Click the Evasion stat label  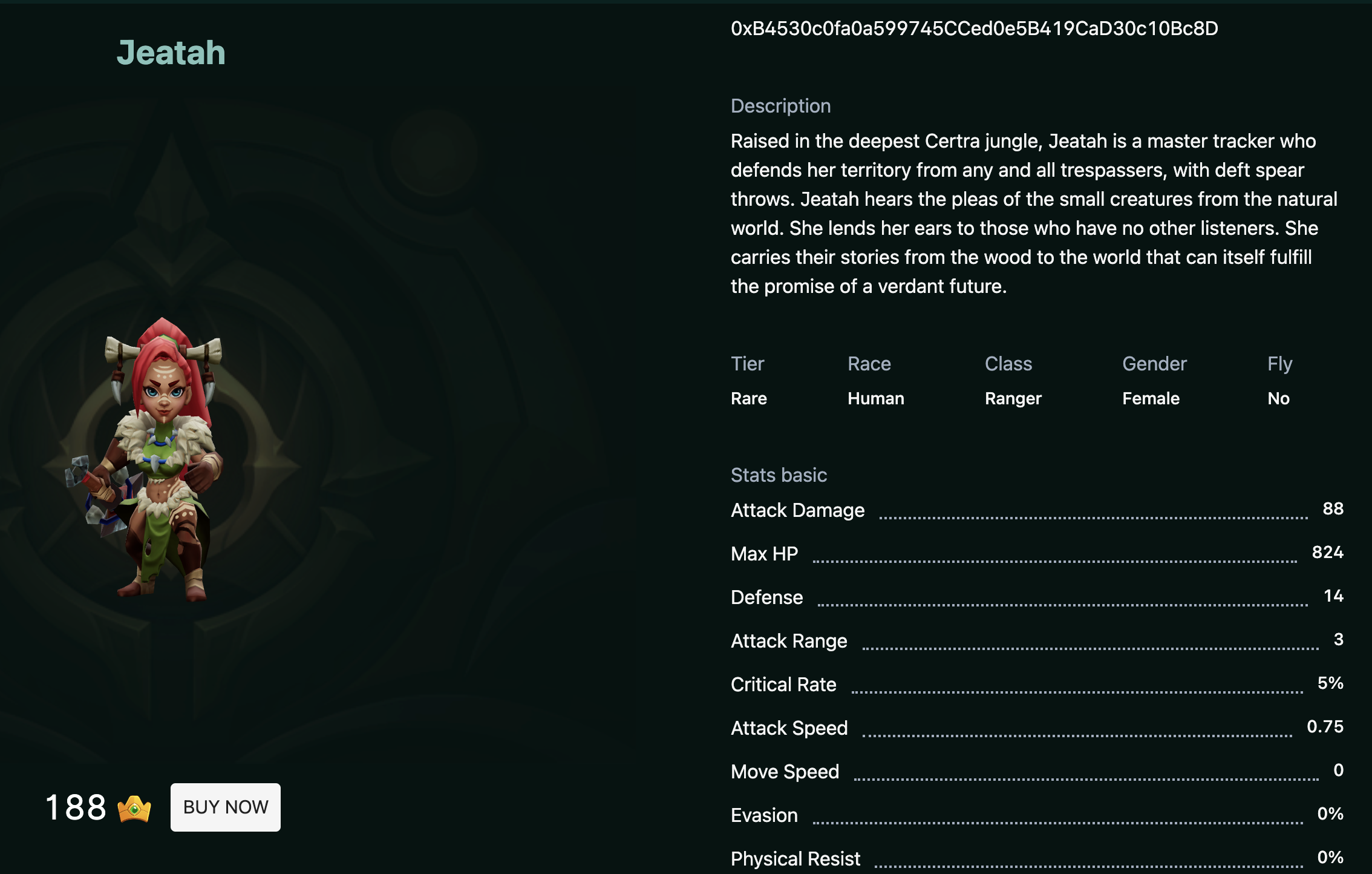click(x=764, y=815)
